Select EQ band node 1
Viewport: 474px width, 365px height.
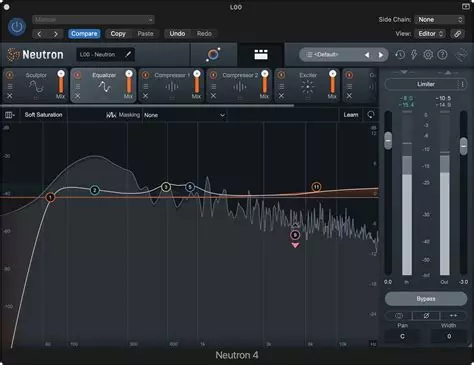[50, 197]
